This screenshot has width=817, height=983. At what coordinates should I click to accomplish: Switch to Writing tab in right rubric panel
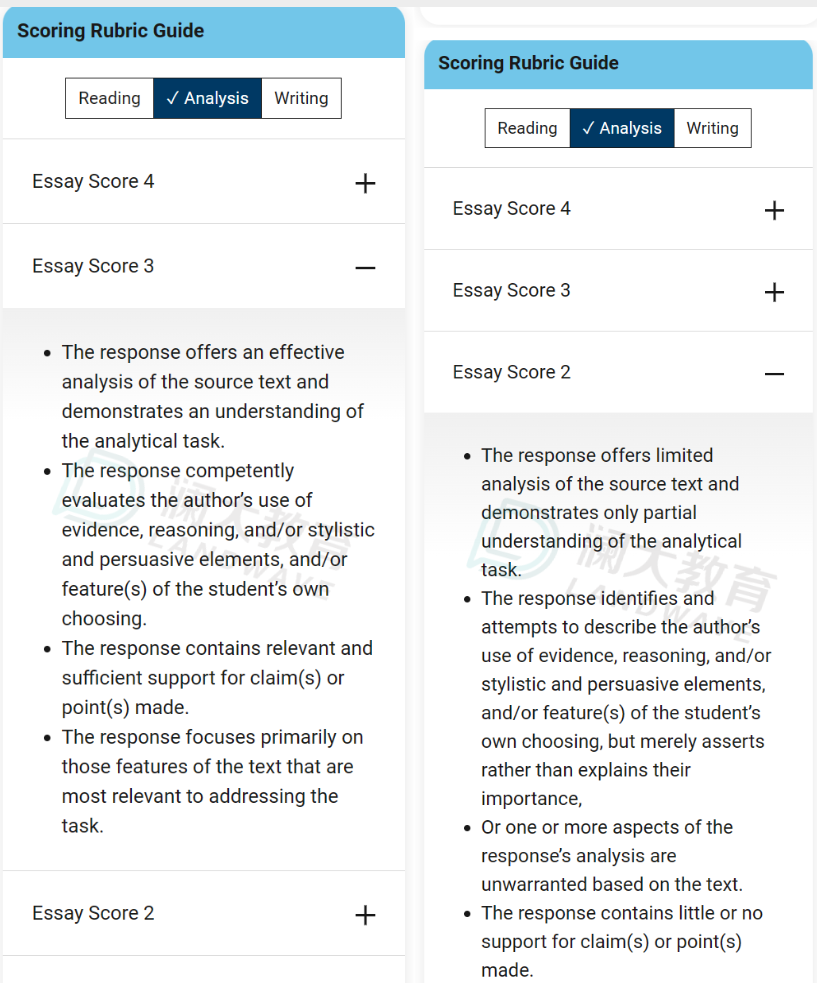pos(713,129)
